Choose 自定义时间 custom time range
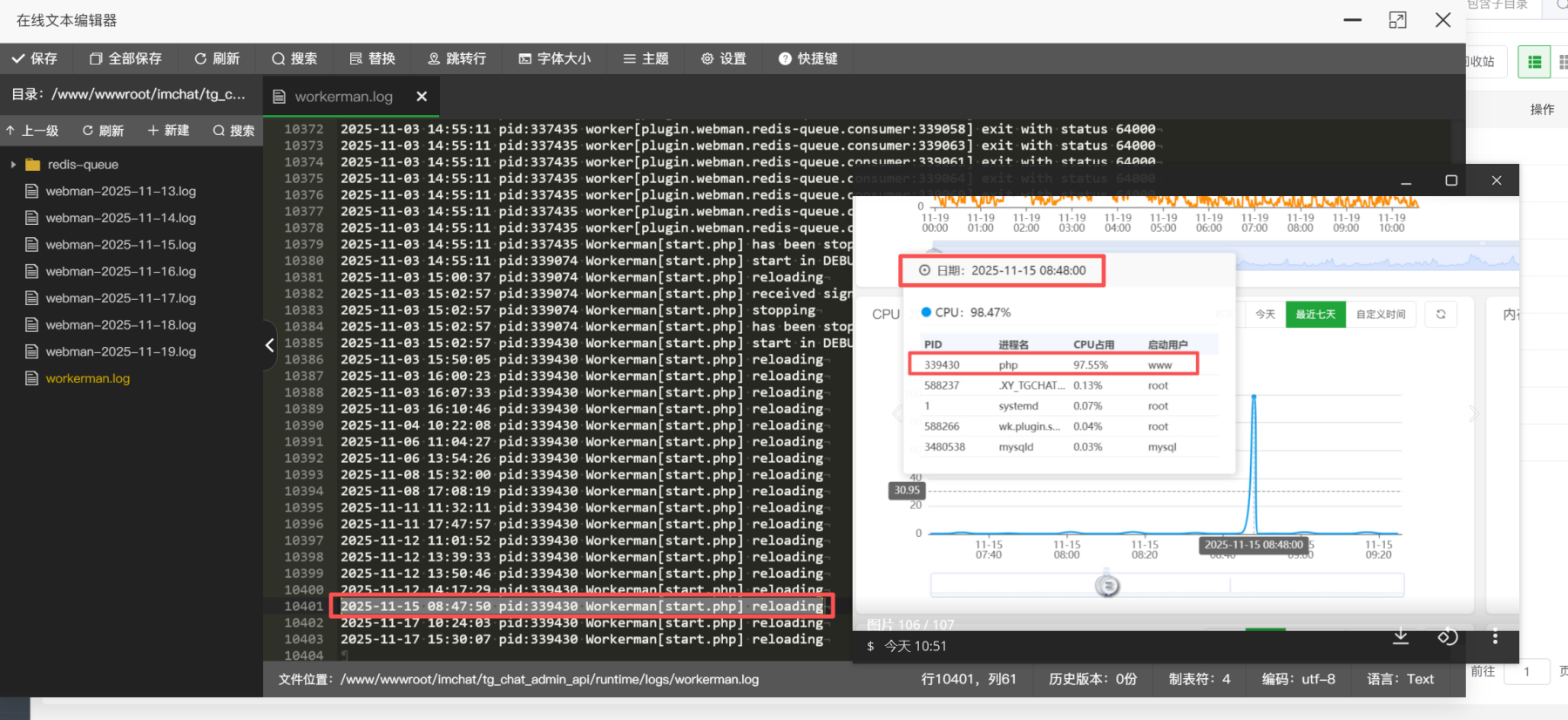Screen dimensions: 1568x720 pyautogui.click(x=1380, y=315)
